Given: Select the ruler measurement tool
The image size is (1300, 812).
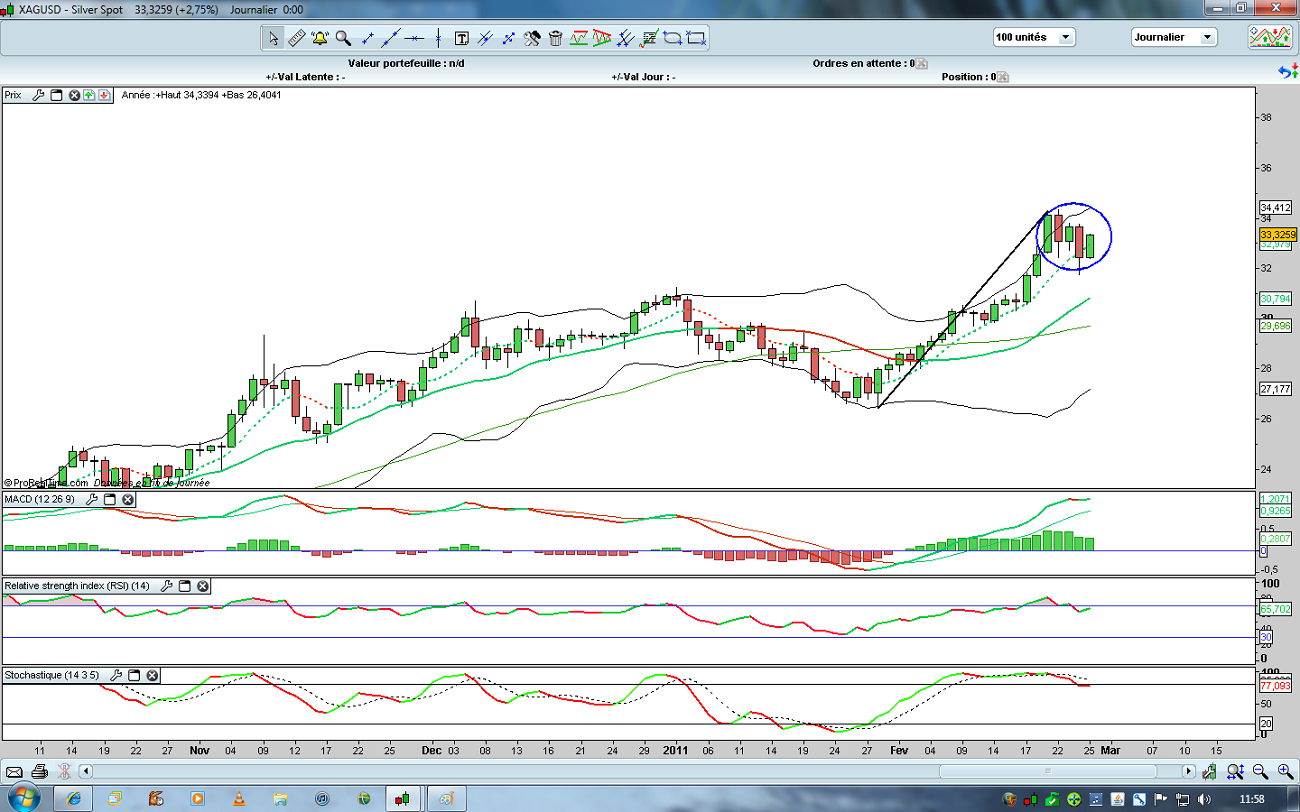Looking at the screenshot, I should pyautogui.click(x=297, y=38).
